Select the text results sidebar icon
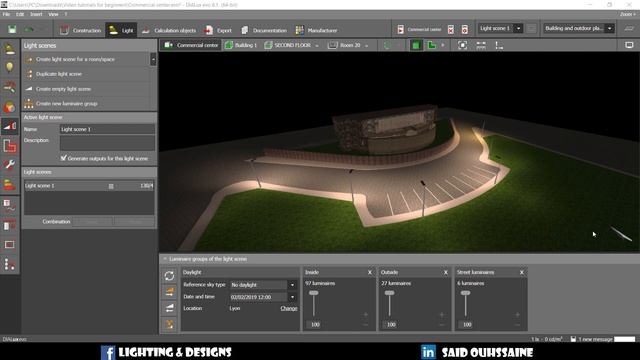 [x=9, y=205]
